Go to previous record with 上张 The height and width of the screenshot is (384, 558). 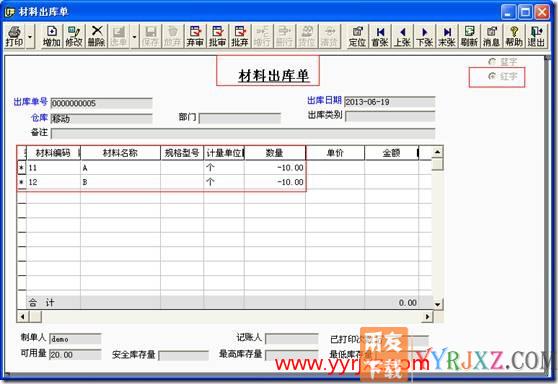click(402, 36)
